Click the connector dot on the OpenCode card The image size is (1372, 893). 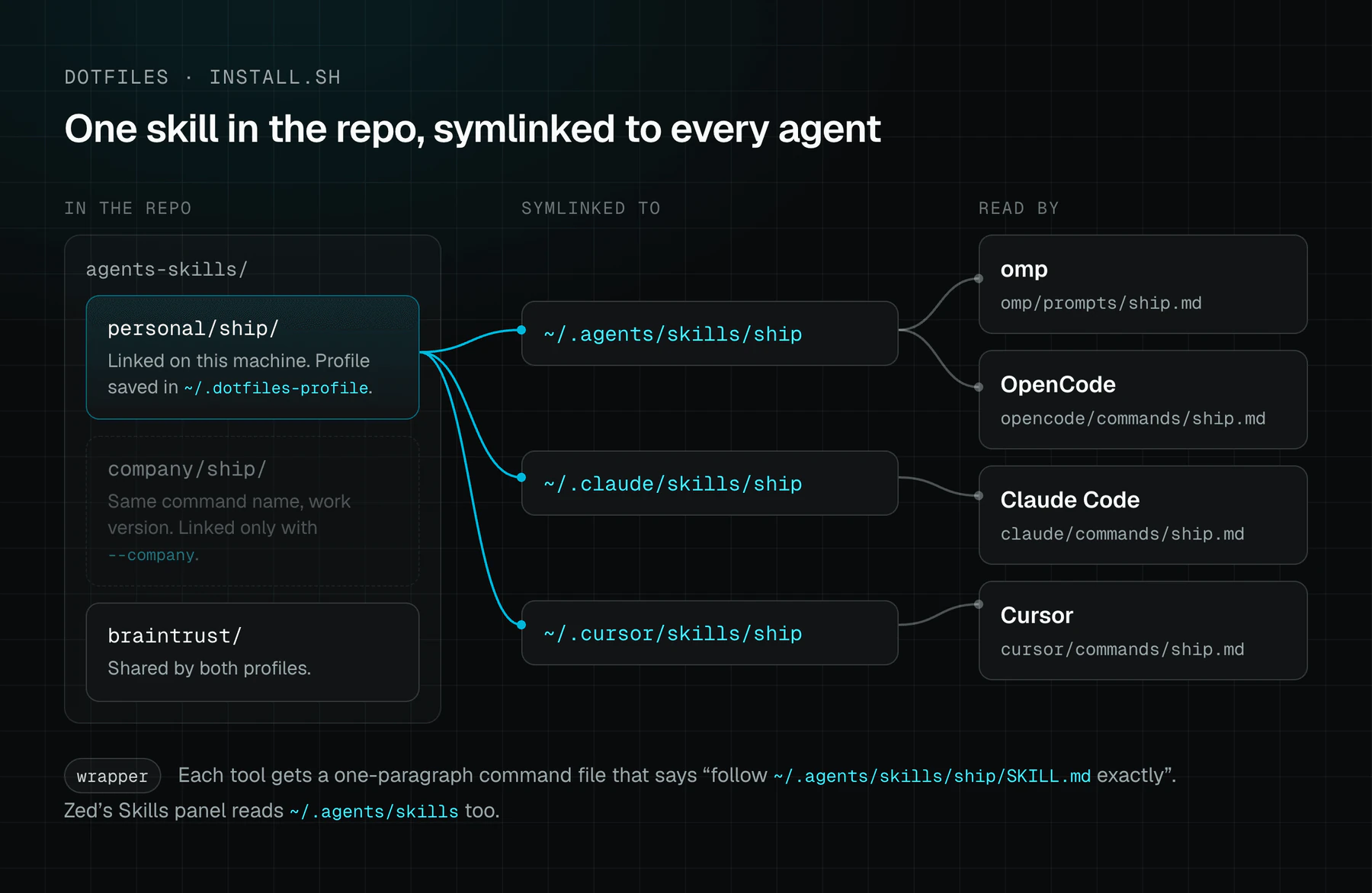coord(979,387)
